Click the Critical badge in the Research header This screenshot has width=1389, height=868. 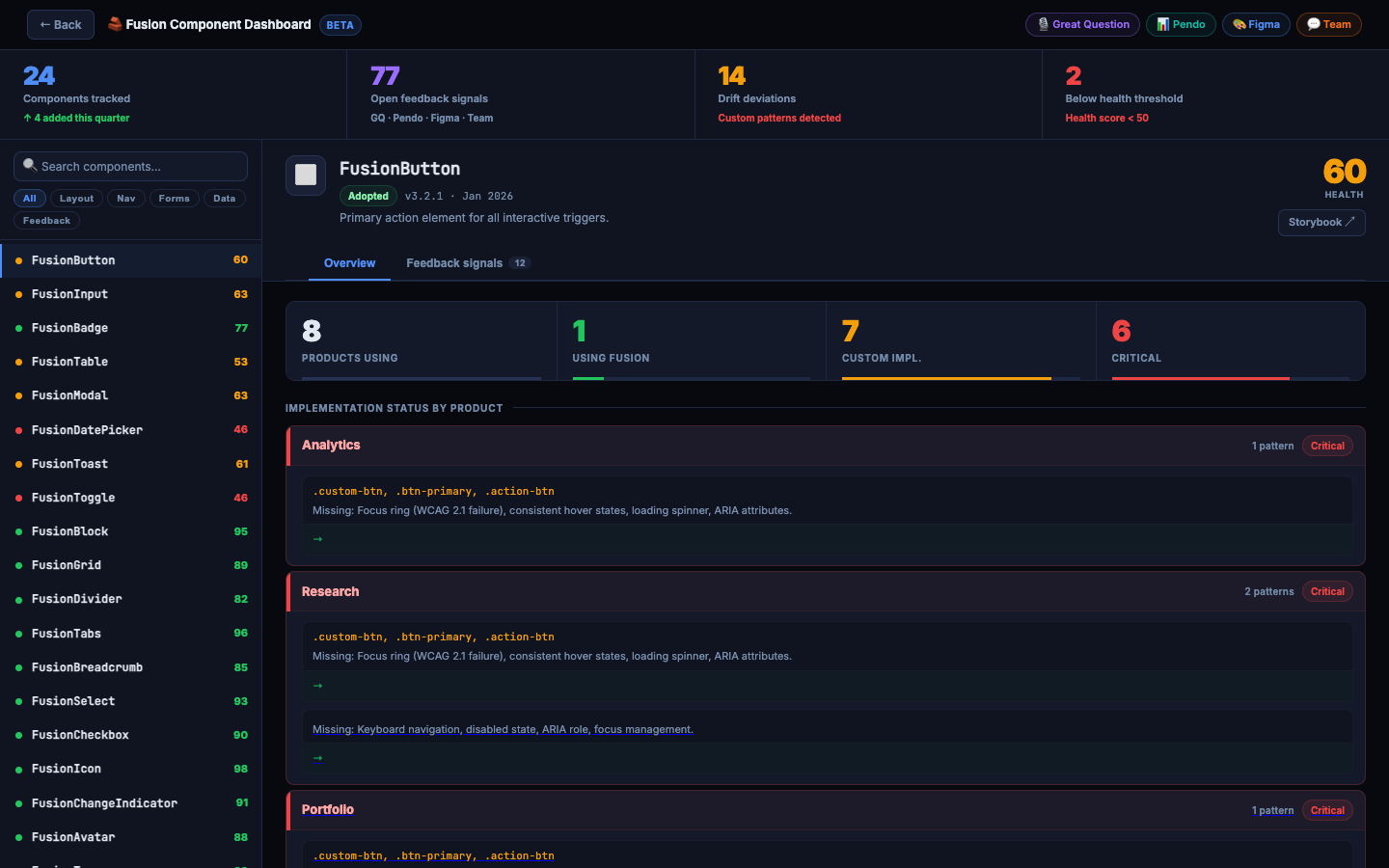(x=1327, y=591)
